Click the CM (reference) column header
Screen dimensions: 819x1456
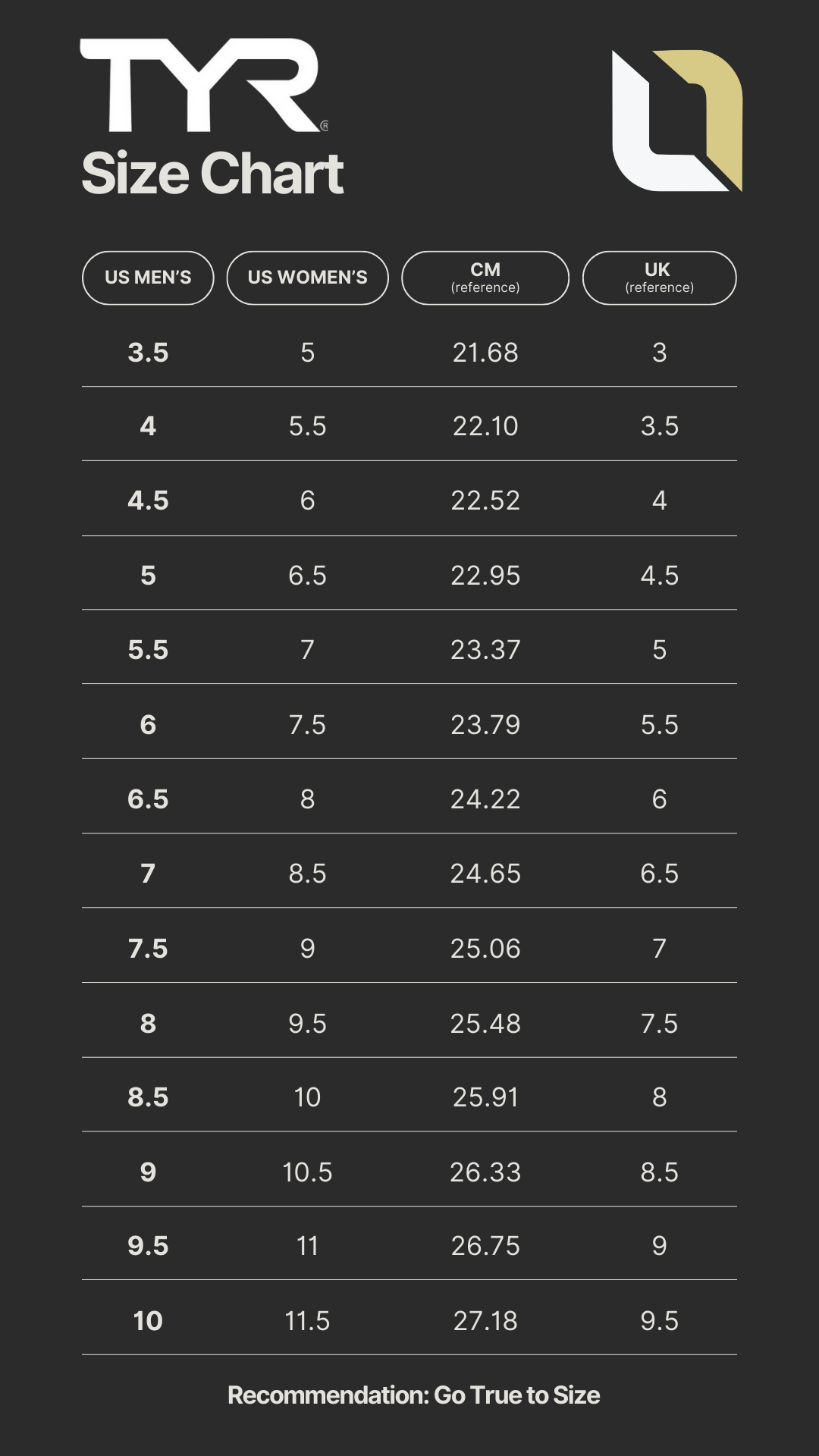[x=485, y=278]
